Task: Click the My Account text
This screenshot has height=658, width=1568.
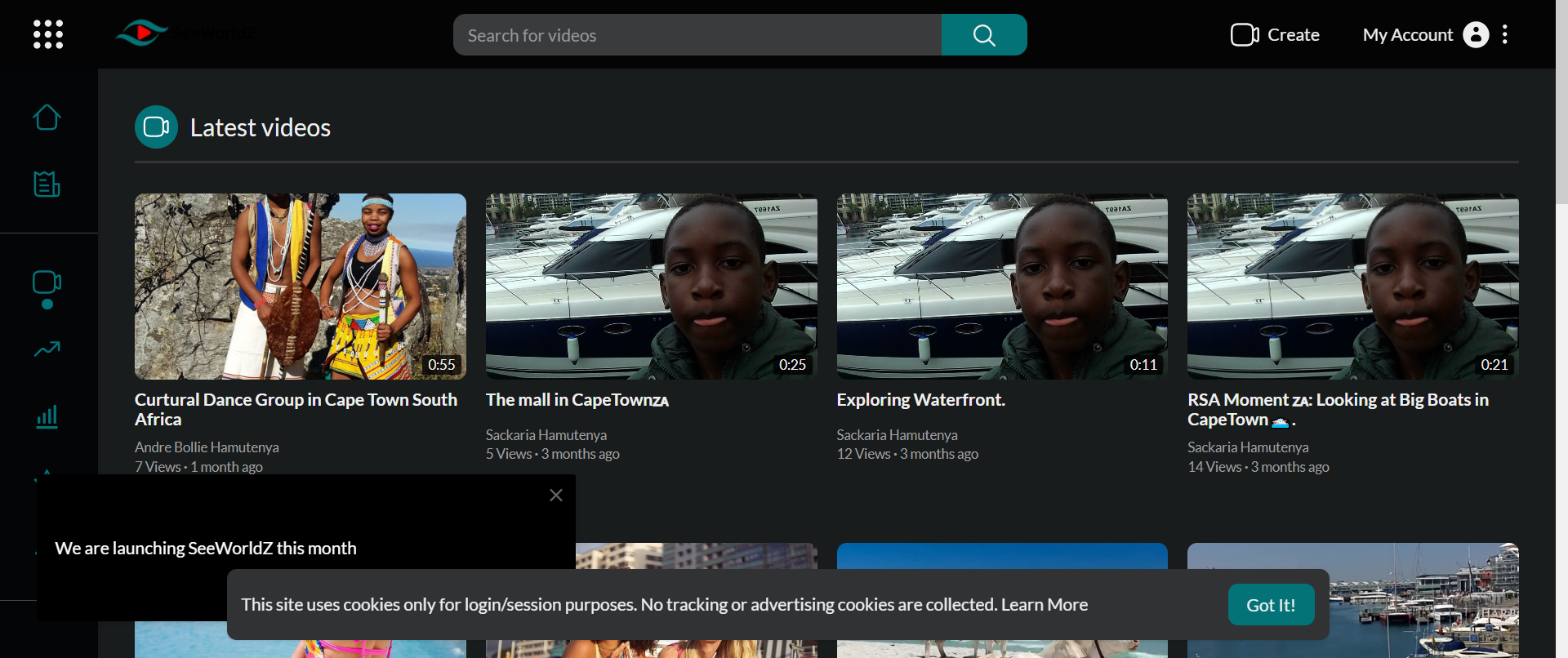Action: click(x=1408, y=35)
